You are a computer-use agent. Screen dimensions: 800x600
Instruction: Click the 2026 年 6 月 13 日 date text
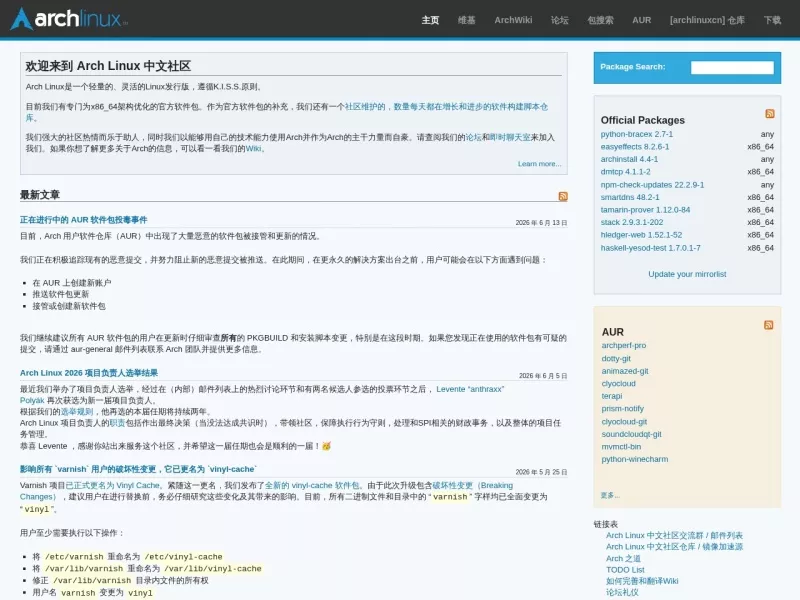[541, 223]
